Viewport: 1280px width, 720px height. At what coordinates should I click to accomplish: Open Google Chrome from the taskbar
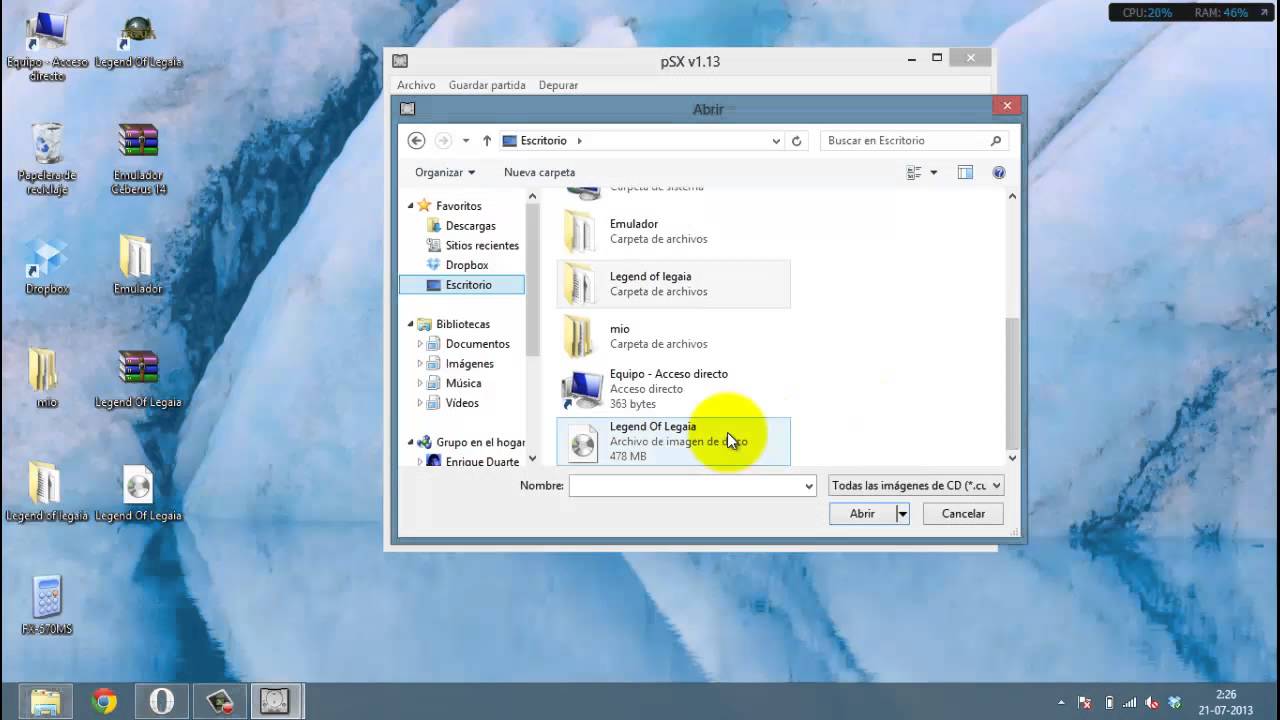(x=104, y=701)
